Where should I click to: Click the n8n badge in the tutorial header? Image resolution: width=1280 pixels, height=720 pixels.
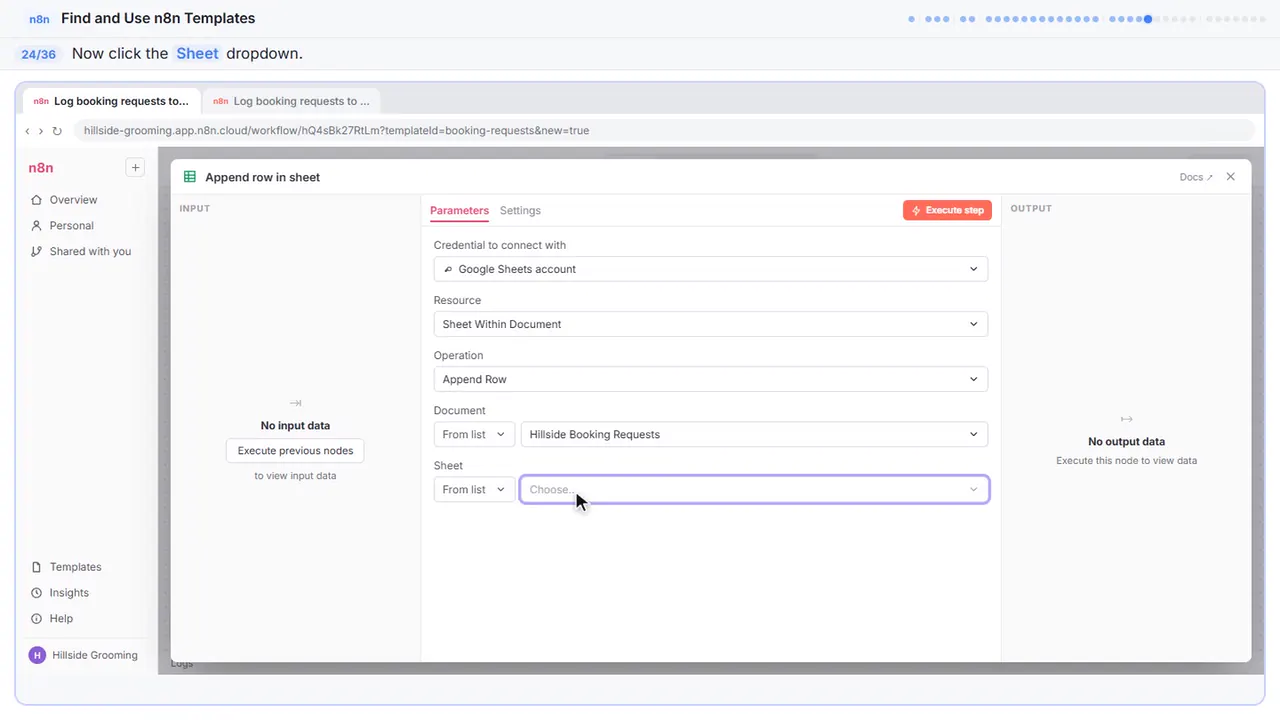point(39,19)
